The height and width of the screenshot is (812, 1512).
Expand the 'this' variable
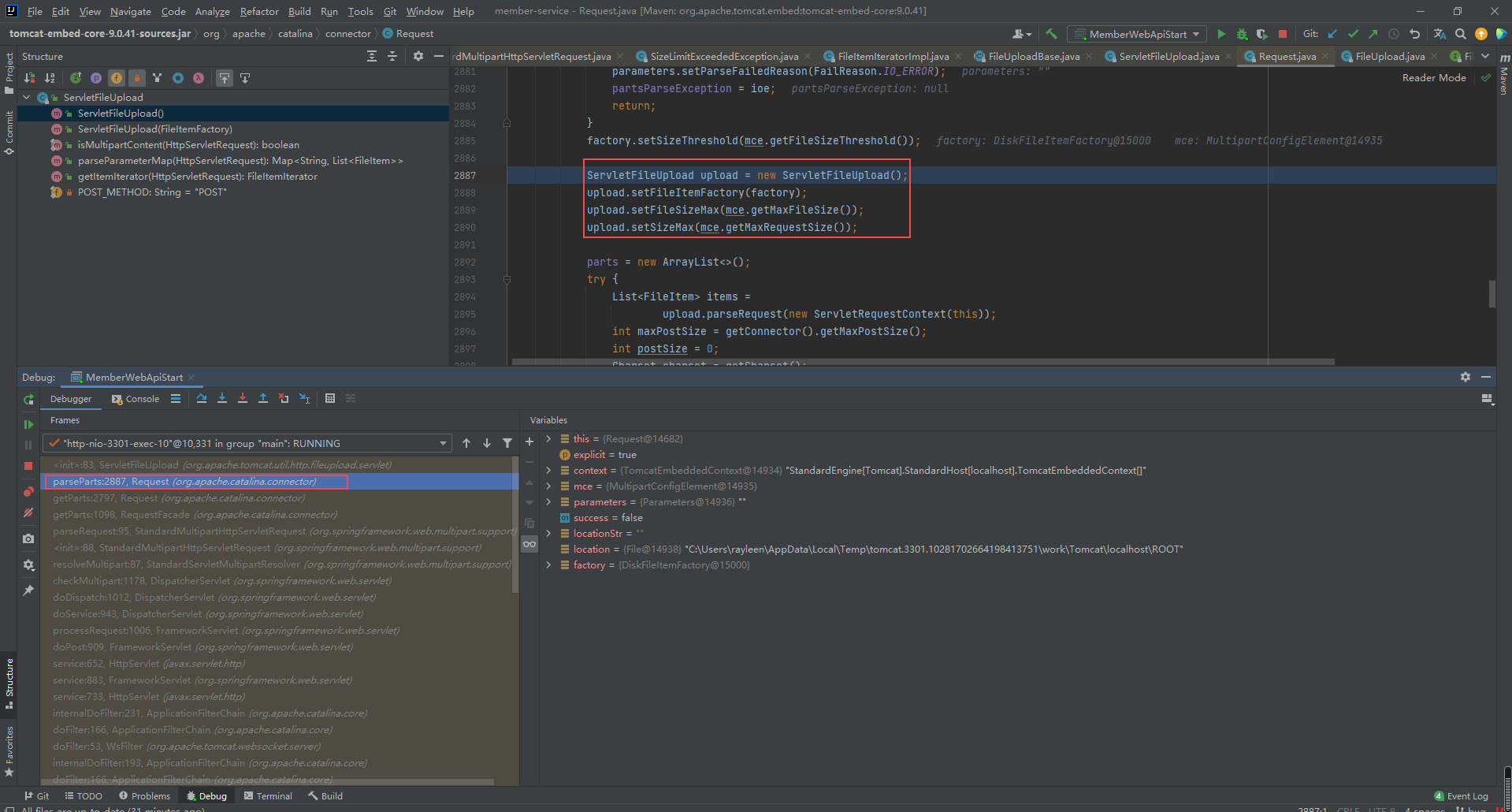[548, 439]
